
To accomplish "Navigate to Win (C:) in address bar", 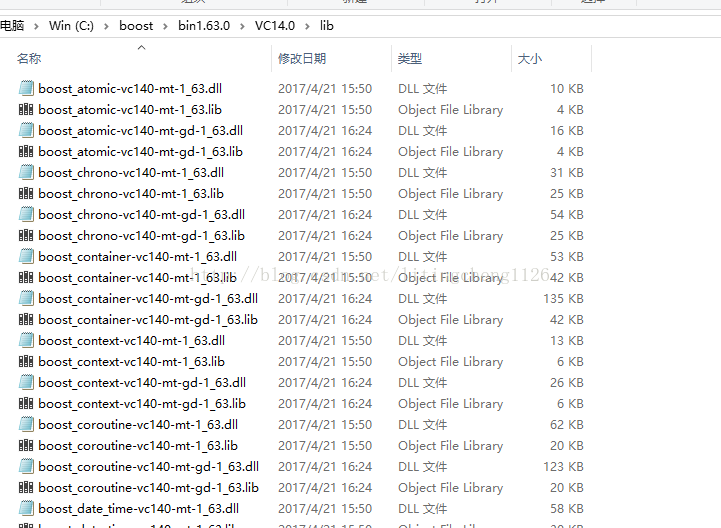I will (71, 26).
